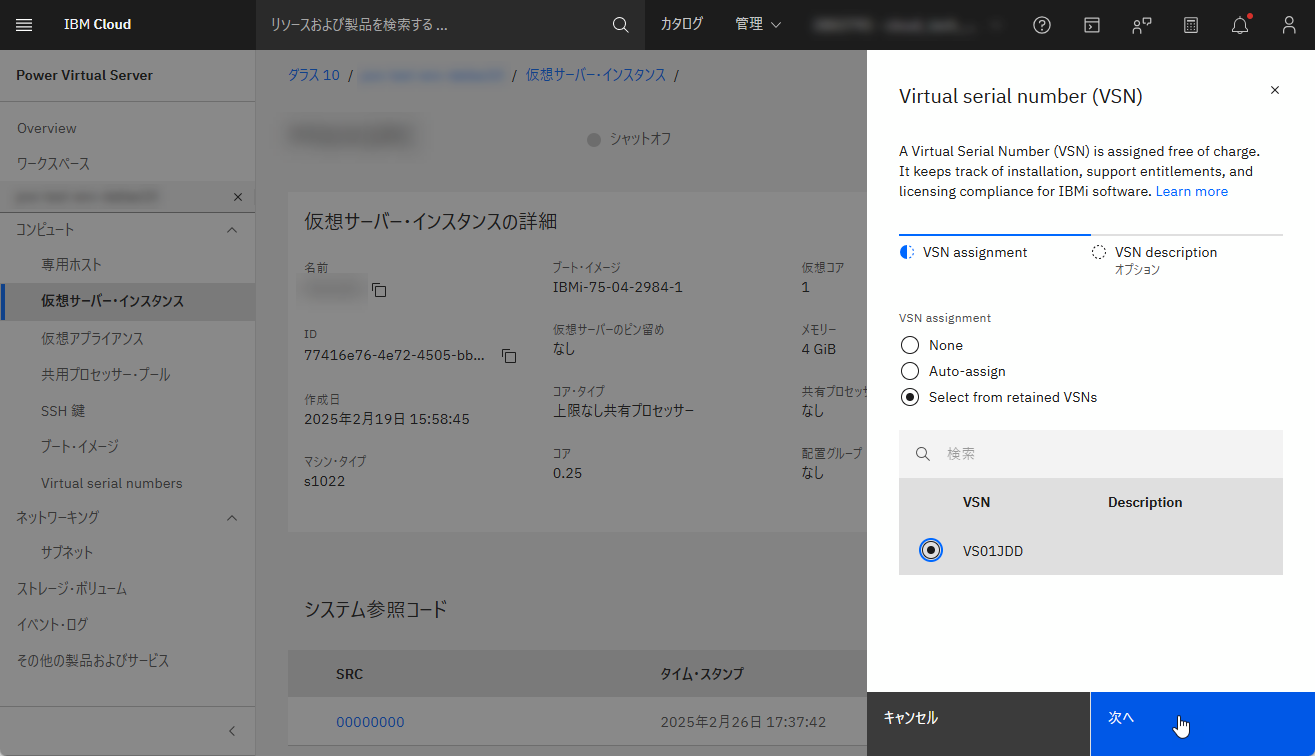This screenshot has height=756, width=1315.
Task: Choose Select from retained VSNs radio
Action: coord(910,397)
